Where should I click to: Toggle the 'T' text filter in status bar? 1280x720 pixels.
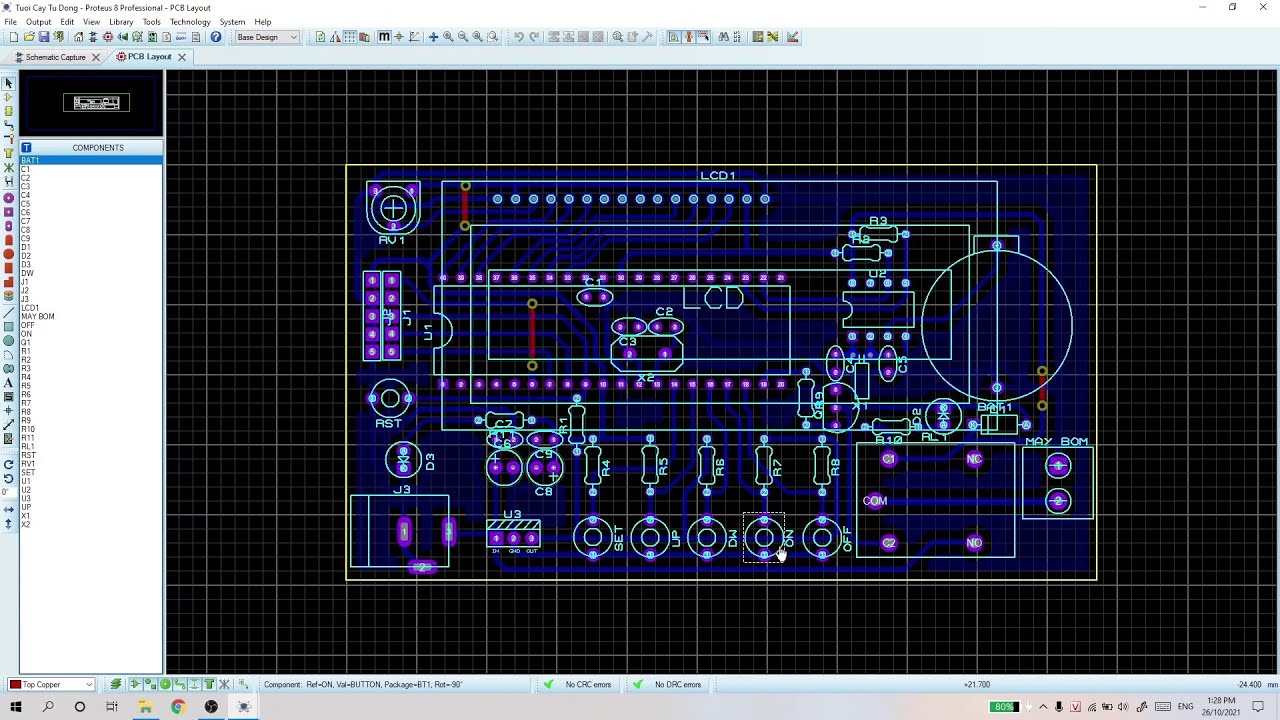[209, 684]
